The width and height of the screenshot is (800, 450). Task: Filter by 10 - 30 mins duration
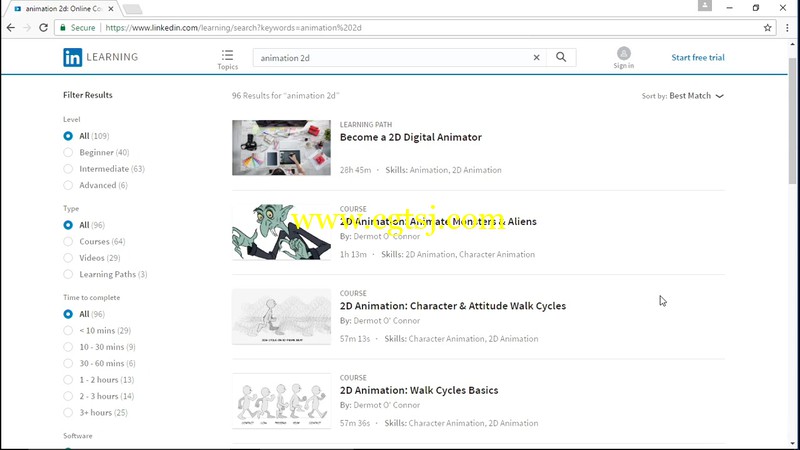click(68, 347)
